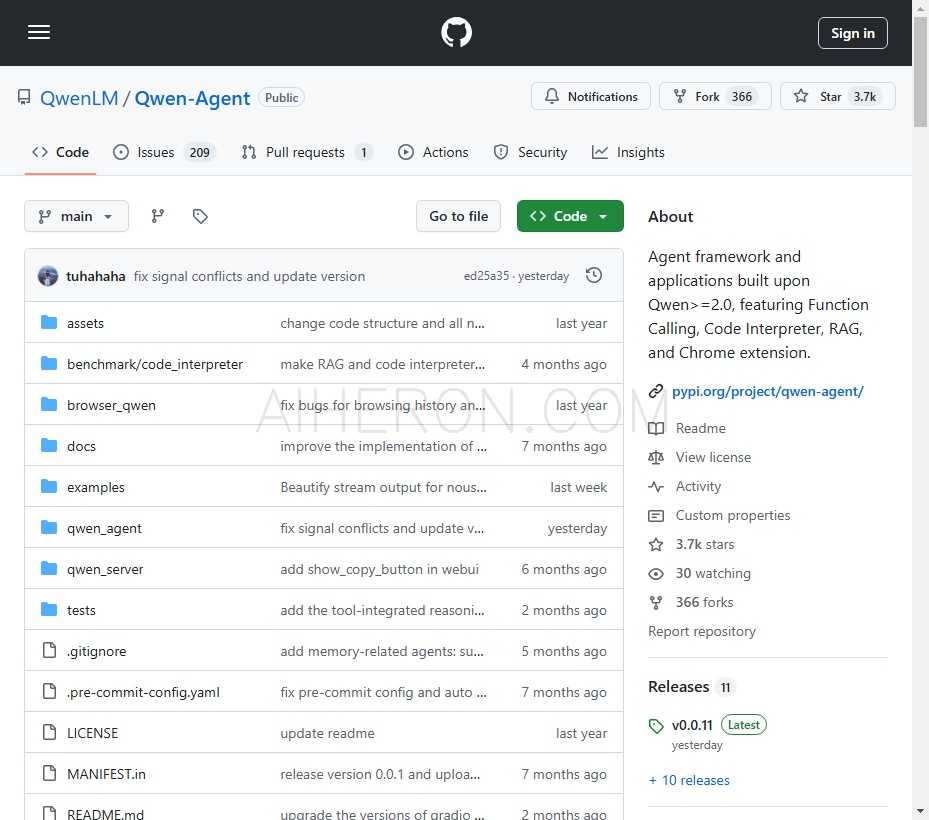Click the Go to file button
The image size is (929, 820).
coord(459,216)
